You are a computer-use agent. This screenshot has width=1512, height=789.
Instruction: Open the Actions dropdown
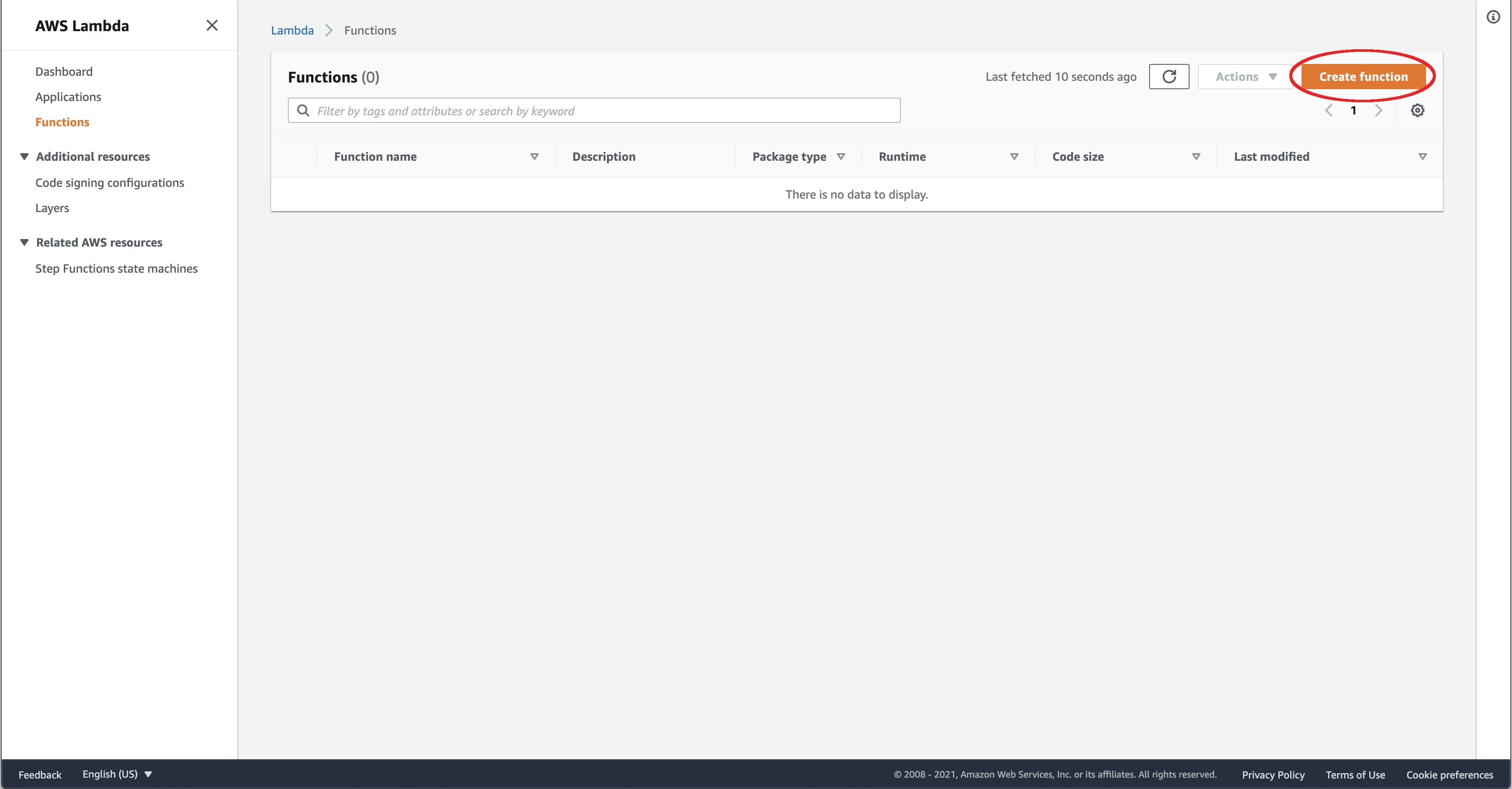(x=1246, y=77)
